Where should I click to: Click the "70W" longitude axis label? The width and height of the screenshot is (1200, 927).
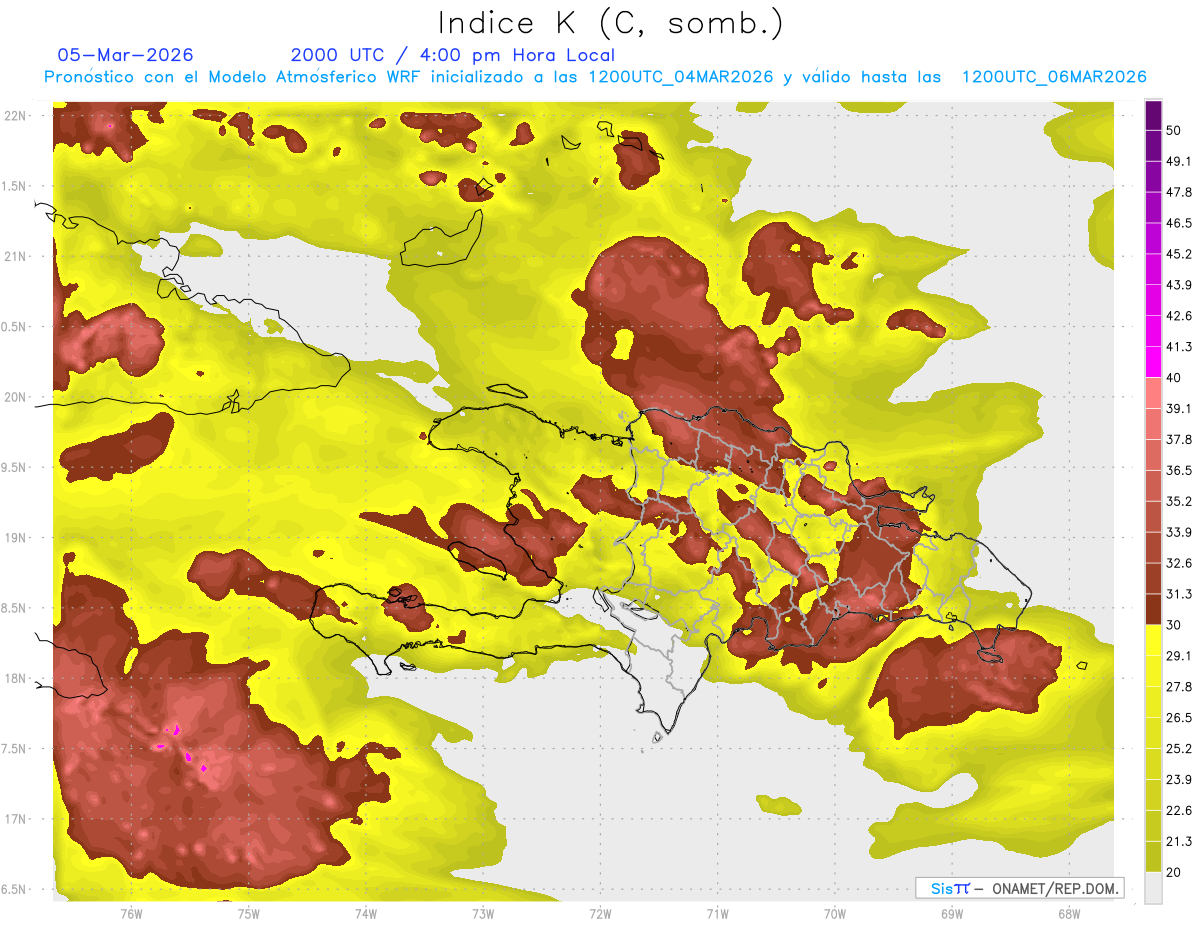tap(835, 913)
